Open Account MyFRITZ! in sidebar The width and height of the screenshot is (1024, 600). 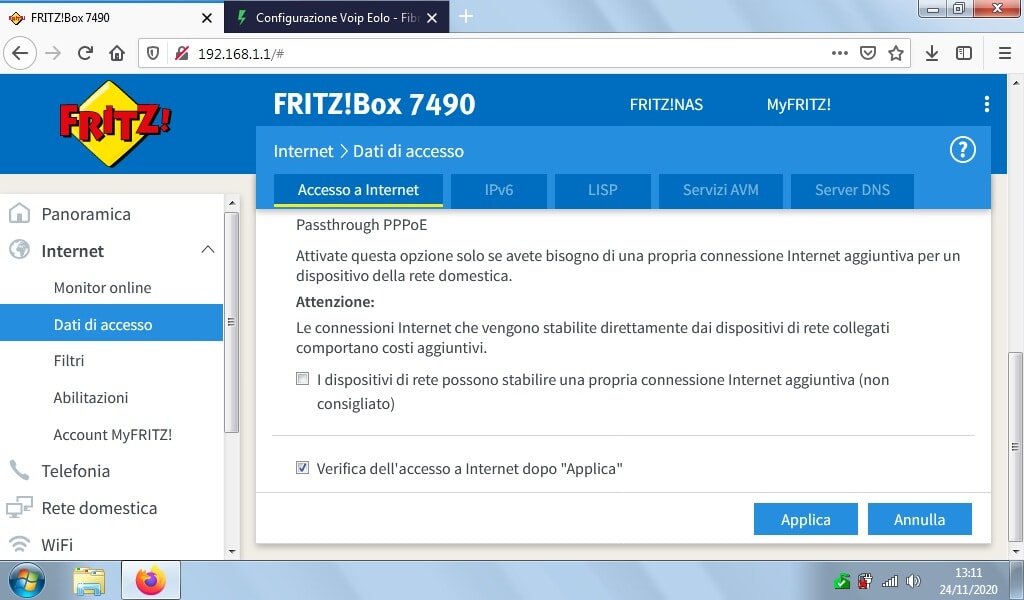(x=111, y=435)
